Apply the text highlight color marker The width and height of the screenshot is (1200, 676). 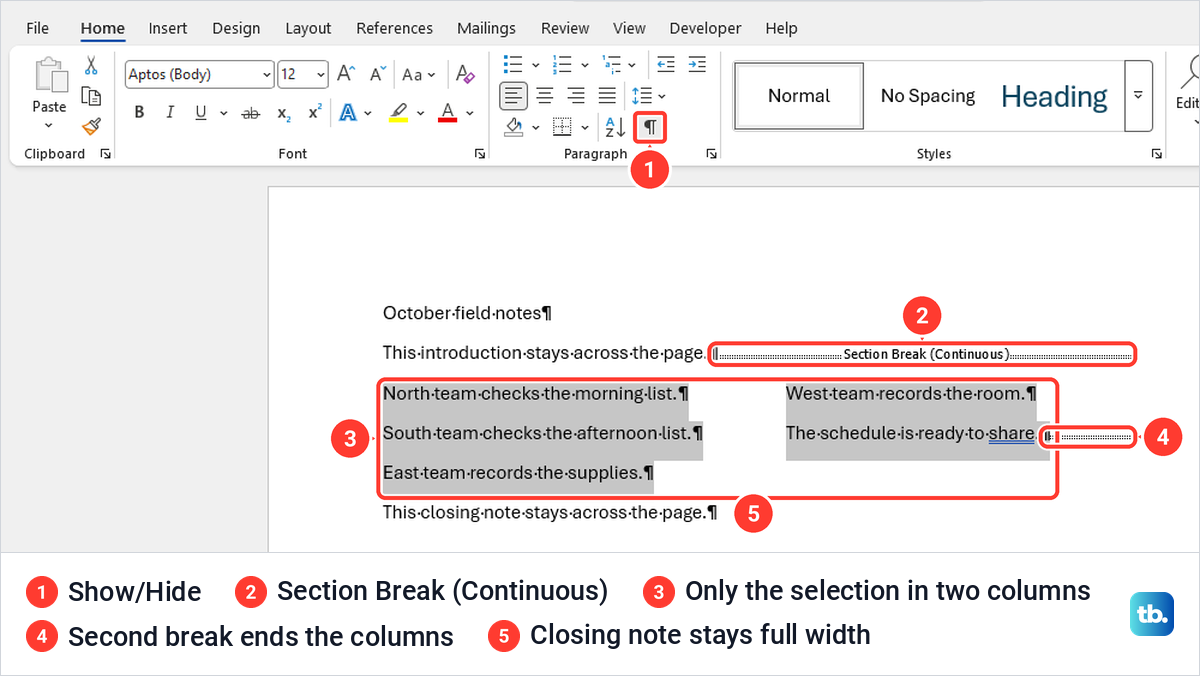point(398,112)
